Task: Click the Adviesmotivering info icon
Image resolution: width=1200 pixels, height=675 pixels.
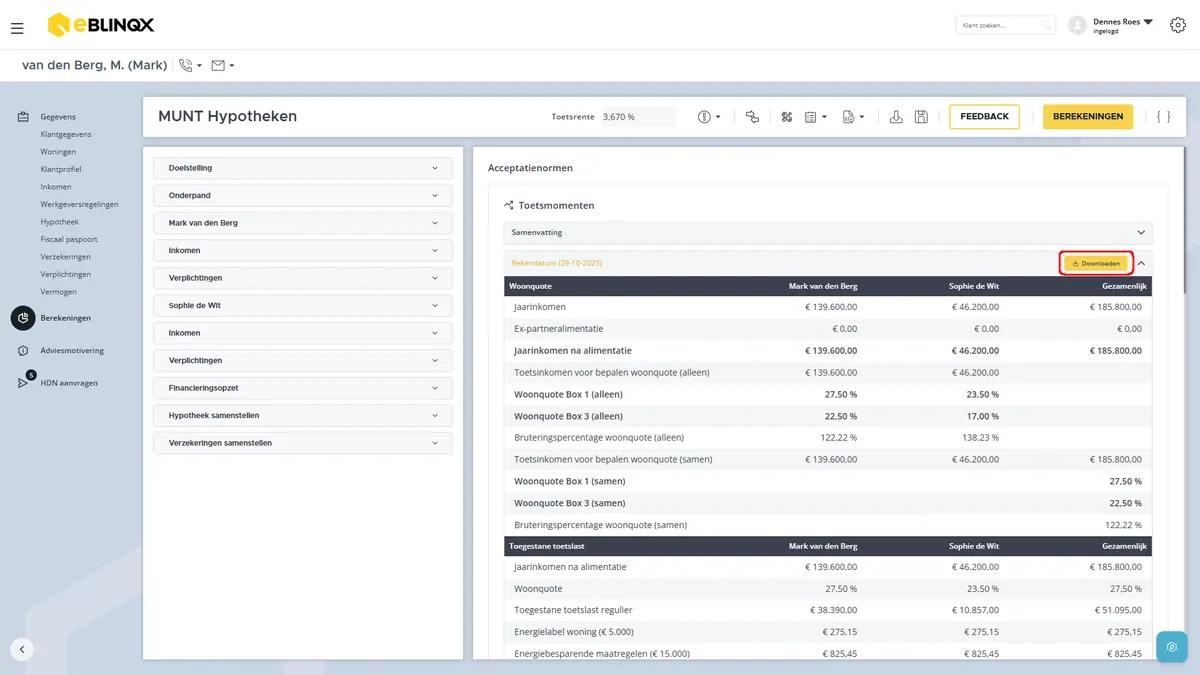Action: click(23, 351)
